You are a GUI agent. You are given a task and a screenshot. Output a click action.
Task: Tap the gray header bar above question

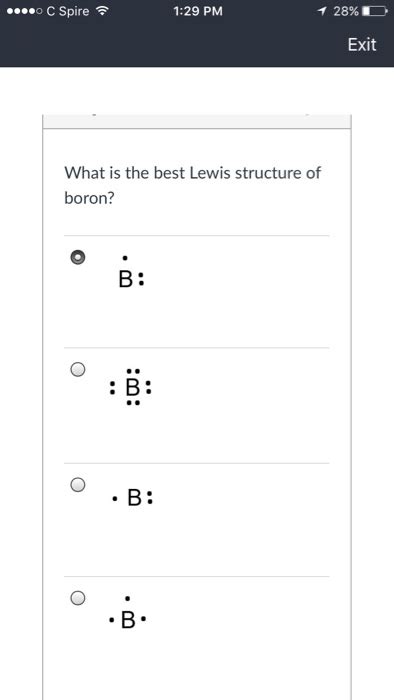pos(197,121)
